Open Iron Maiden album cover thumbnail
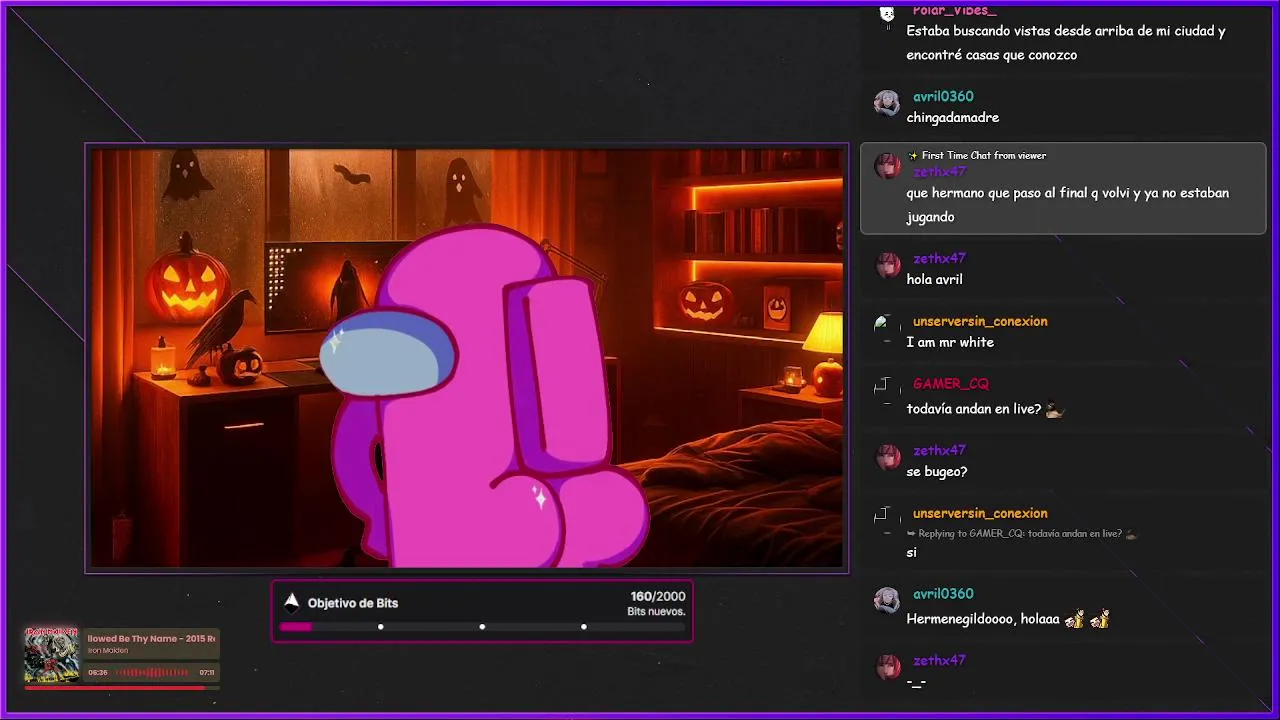The image size is (1280, 720). click(x=51, y=654)
